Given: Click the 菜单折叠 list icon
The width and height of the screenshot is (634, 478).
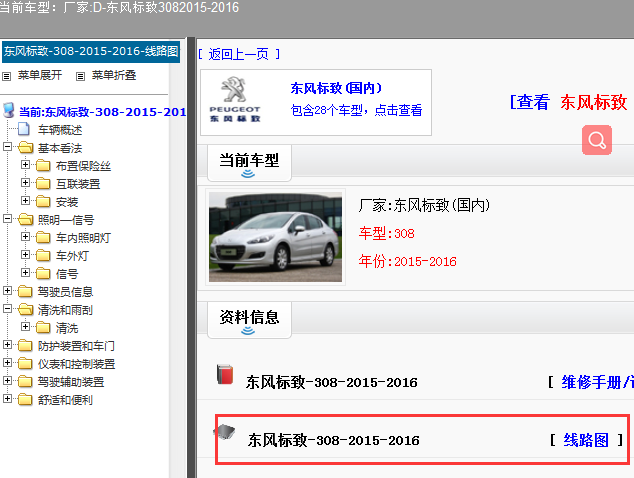Looking at the screenshot, I should 80,76.
